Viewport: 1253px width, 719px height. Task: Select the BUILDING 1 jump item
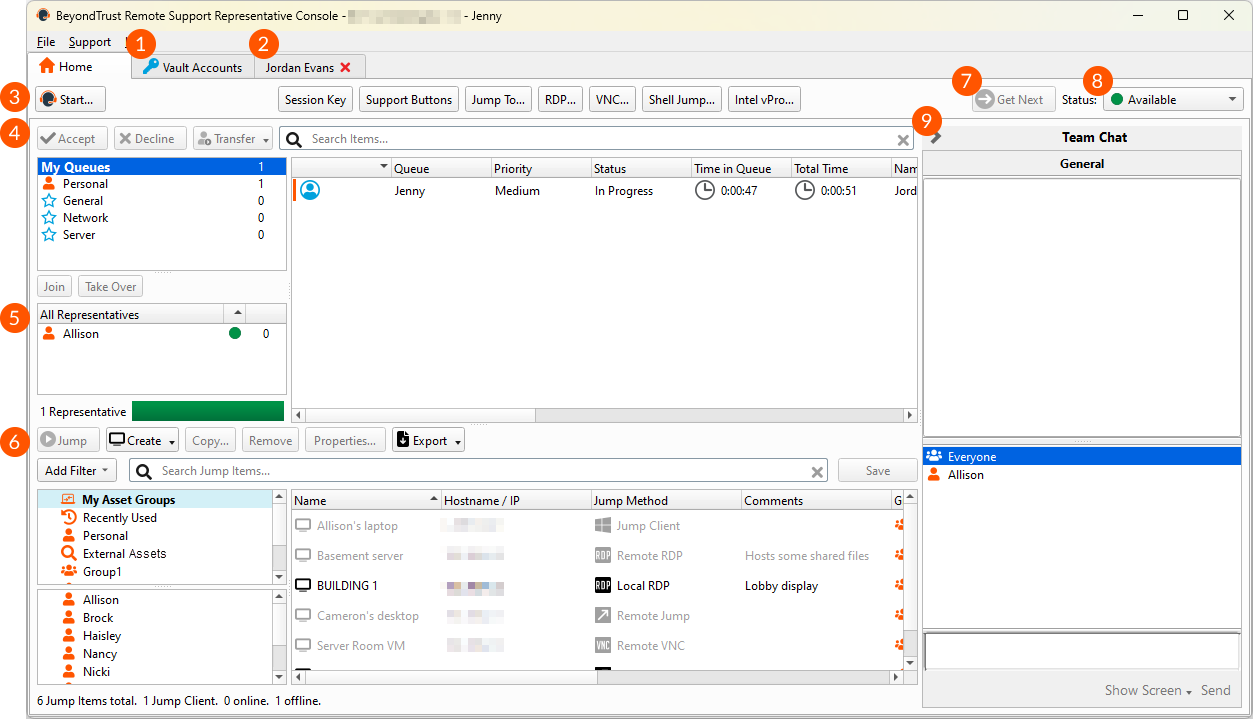click(x=598, y=585)
